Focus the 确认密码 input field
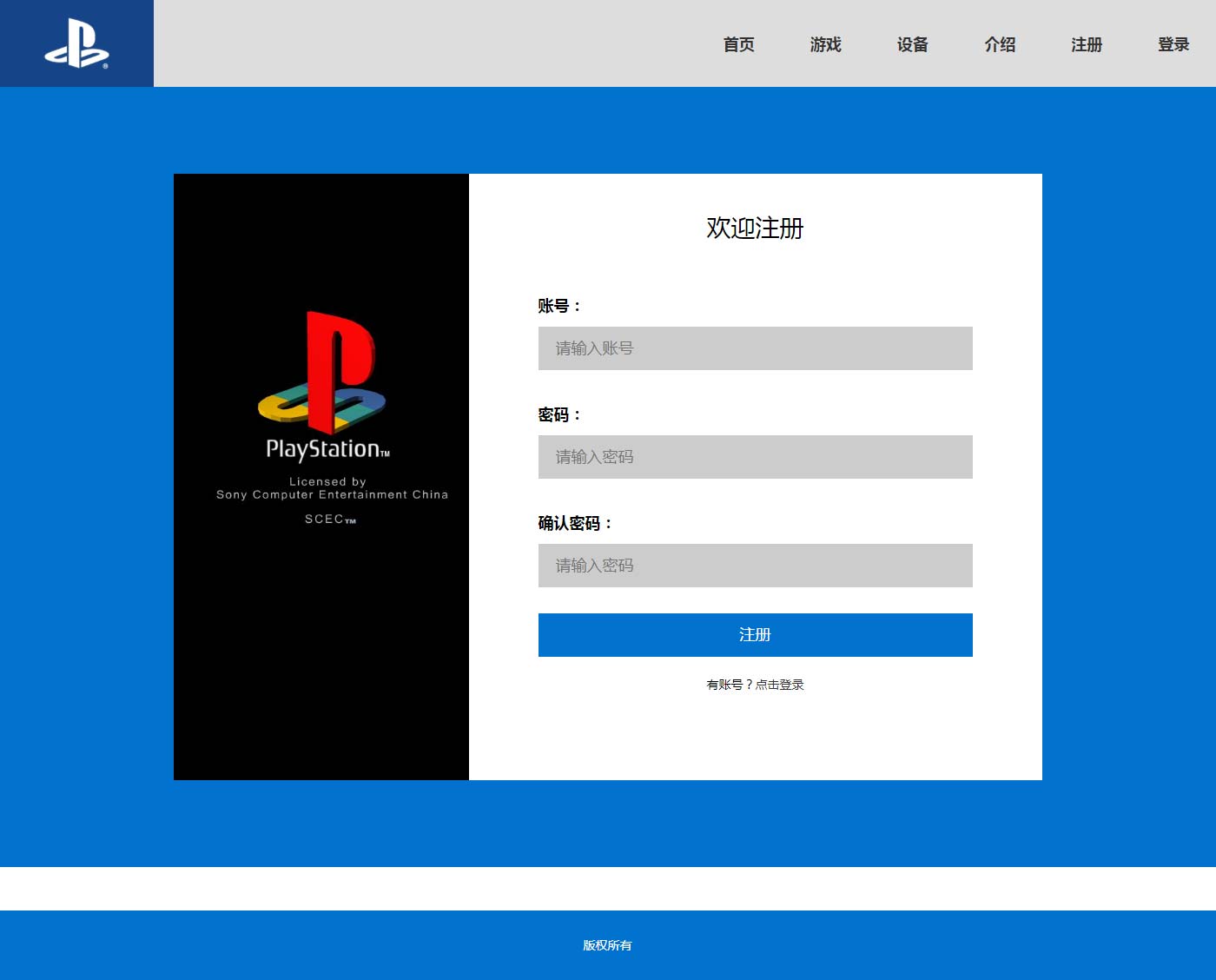The image size is (1216, 980). [756, 566]
